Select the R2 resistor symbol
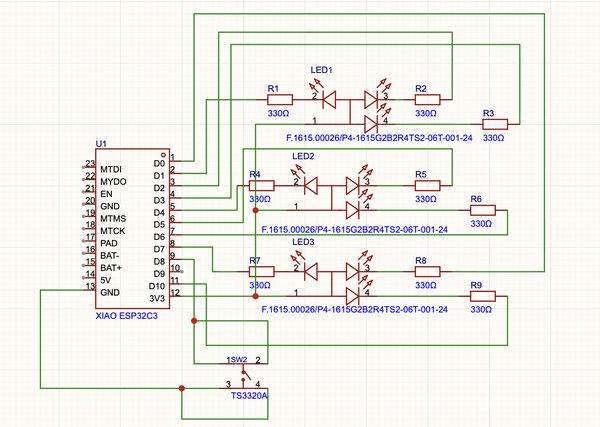The height and width of the screenshot is (427, 600). coord(427,100)
